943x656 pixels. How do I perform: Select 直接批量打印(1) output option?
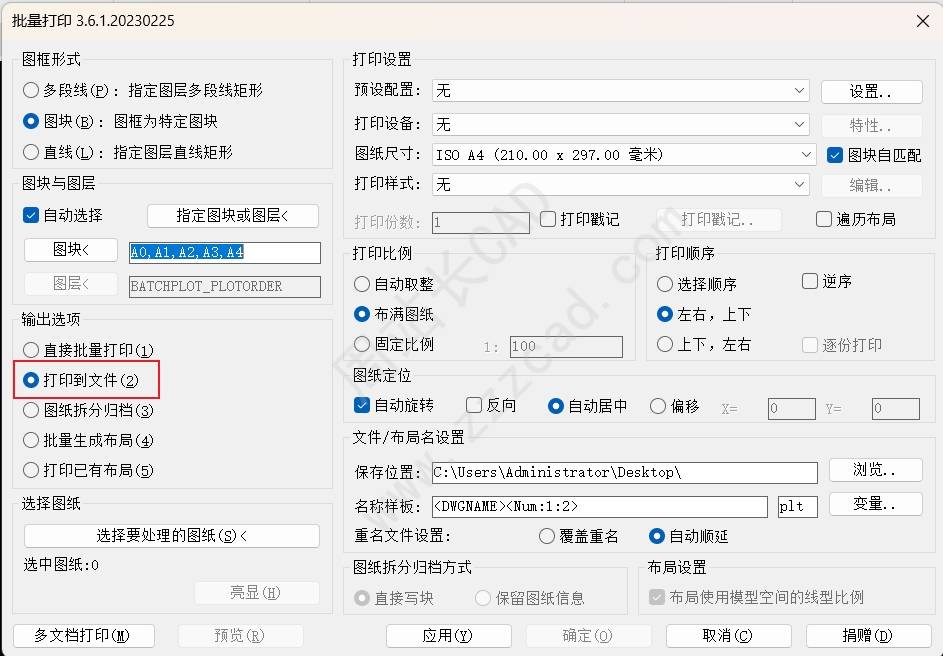(31, 350)
